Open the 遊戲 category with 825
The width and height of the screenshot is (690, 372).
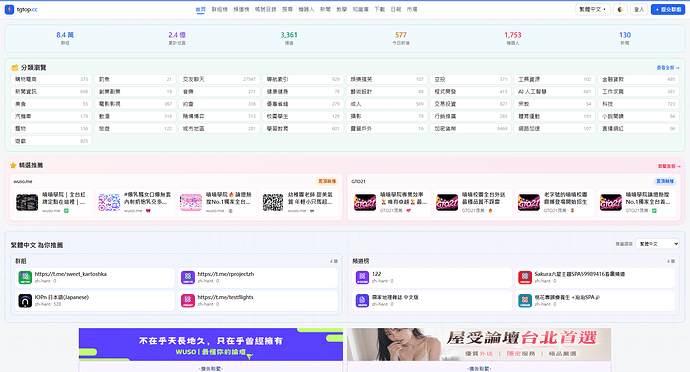51,141
